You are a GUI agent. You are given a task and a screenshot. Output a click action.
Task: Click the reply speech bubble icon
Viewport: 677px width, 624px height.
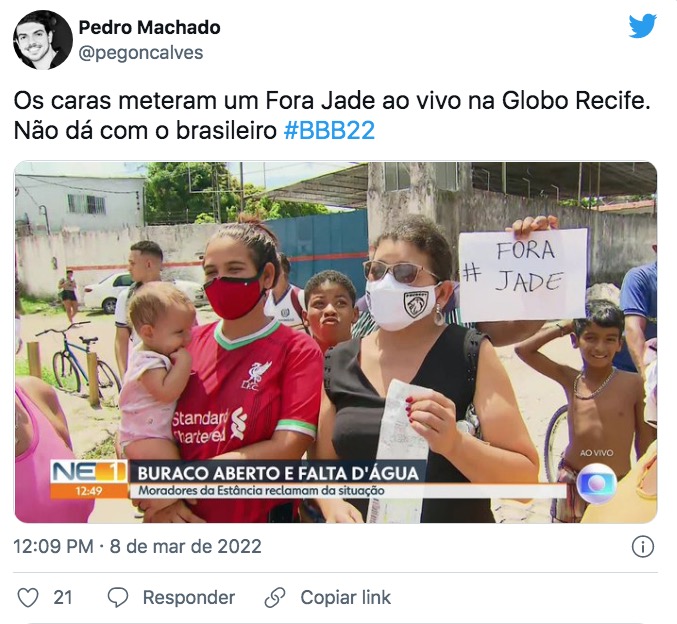click(117, 598)
